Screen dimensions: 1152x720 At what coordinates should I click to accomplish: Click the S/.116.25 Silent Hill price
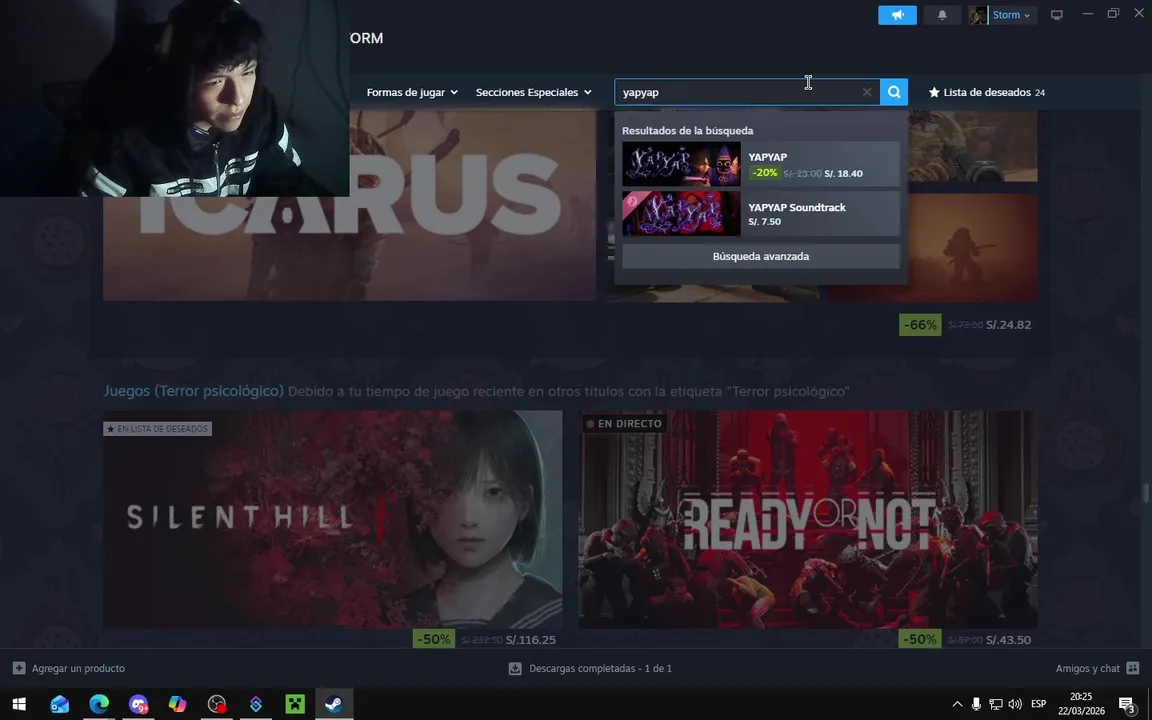coord(530,640)
